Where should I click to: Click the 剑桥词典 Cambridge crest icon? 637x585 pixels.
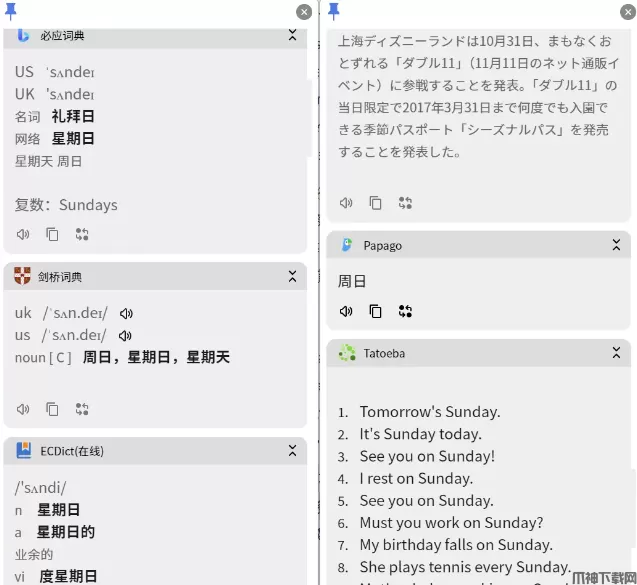pos(22,276)
